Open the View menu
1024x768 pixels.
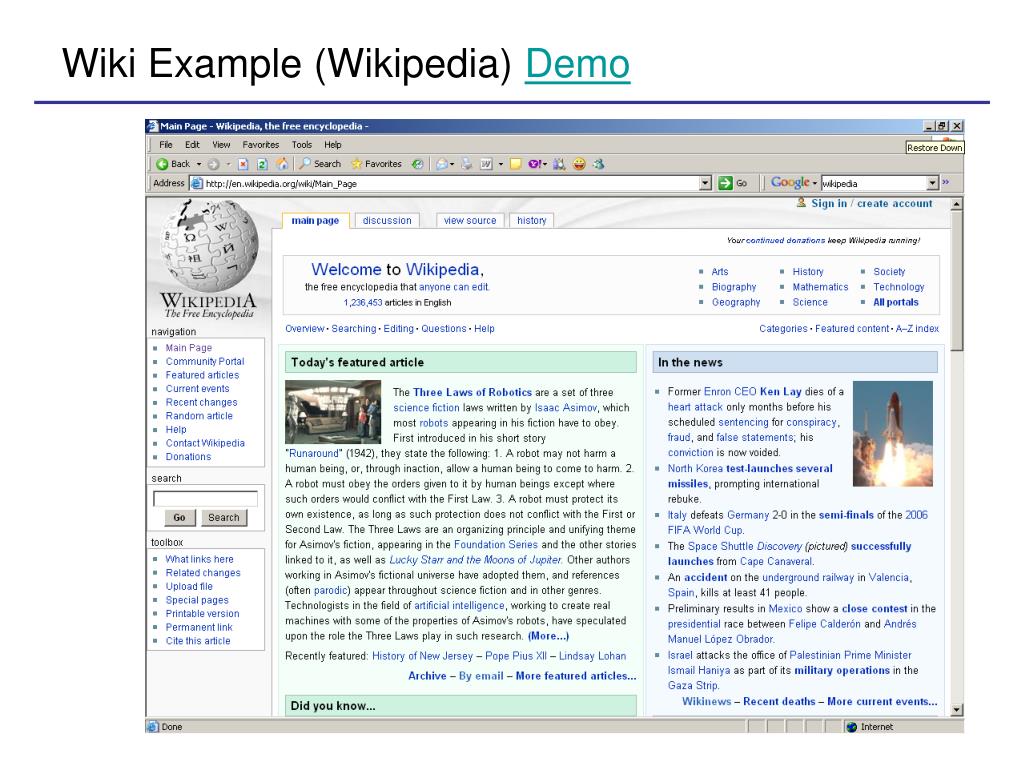tap(221, 145)
